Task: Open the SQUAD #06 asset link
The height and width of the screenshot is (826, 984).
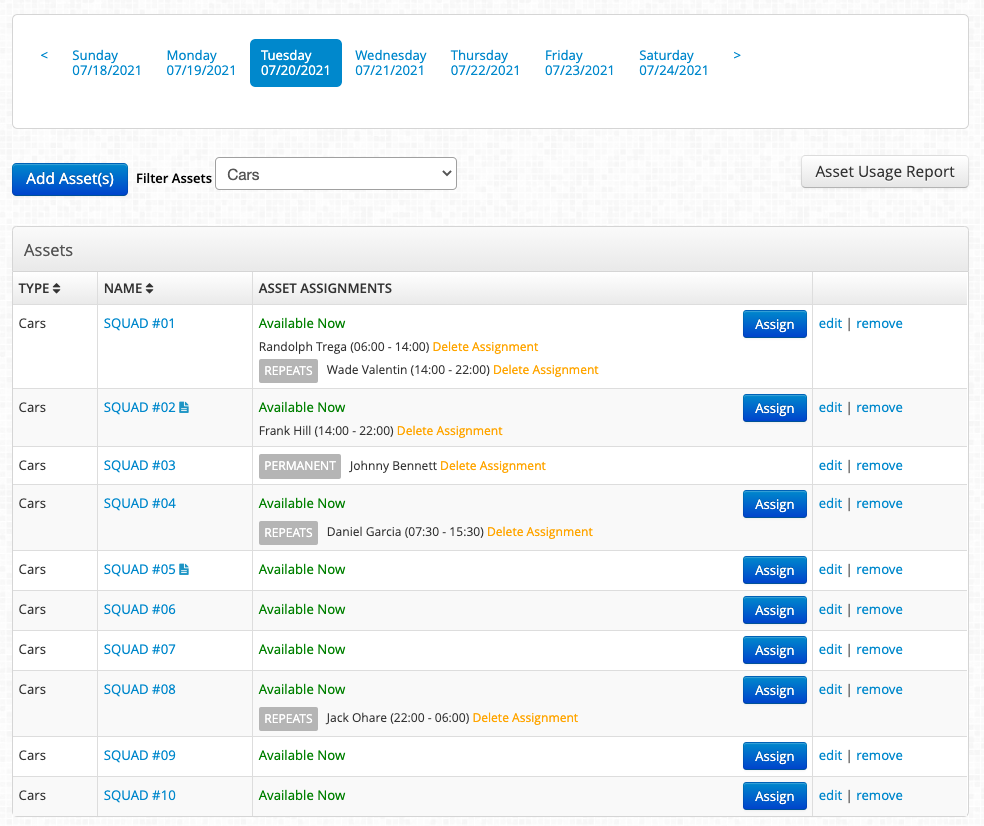Action: (139, 610)
